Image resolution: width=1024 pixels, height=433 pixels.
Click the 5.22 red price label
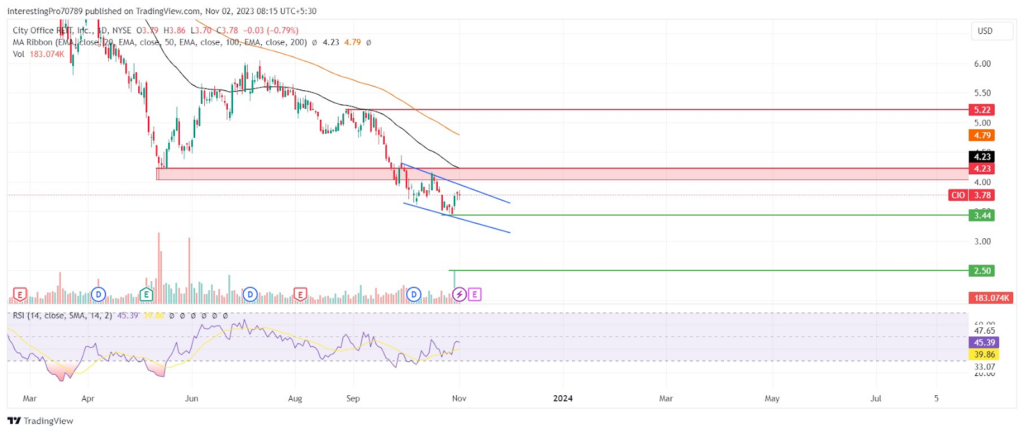(982, 110)
